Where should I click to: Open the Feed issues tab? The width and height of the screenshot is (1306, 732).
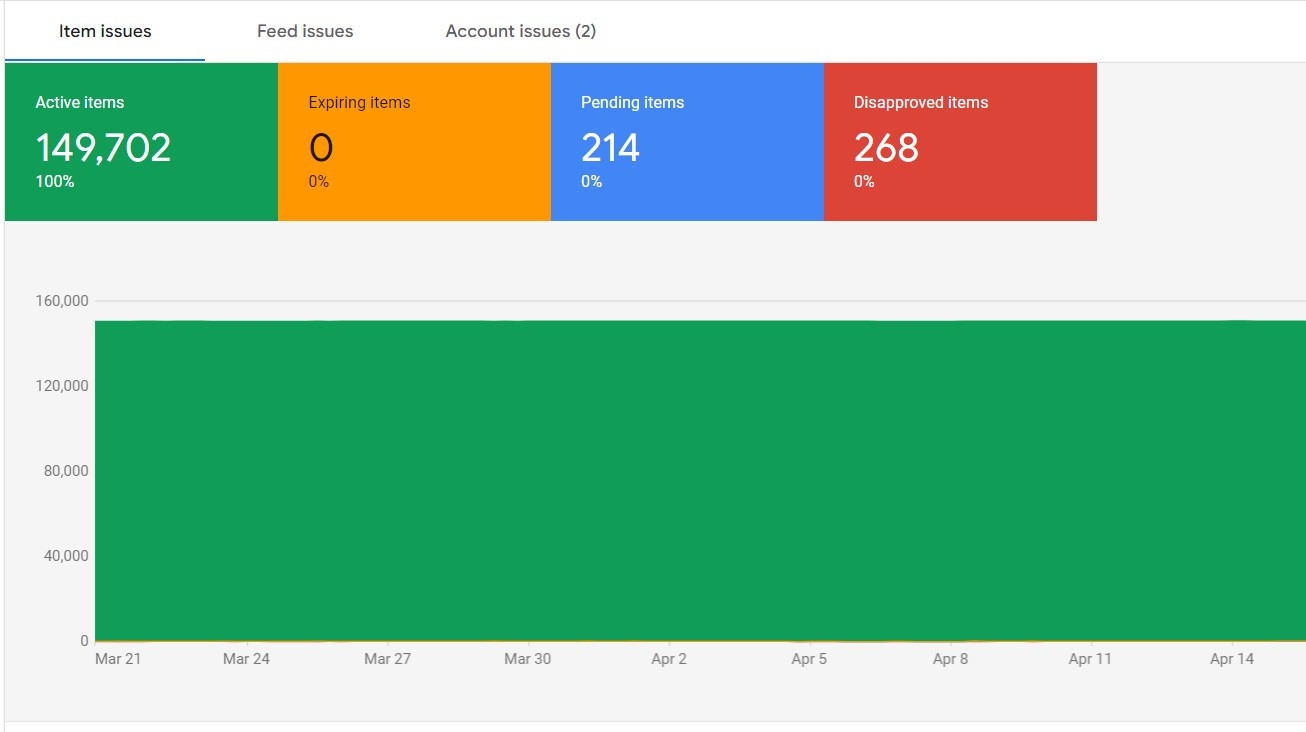coord(305,31)
